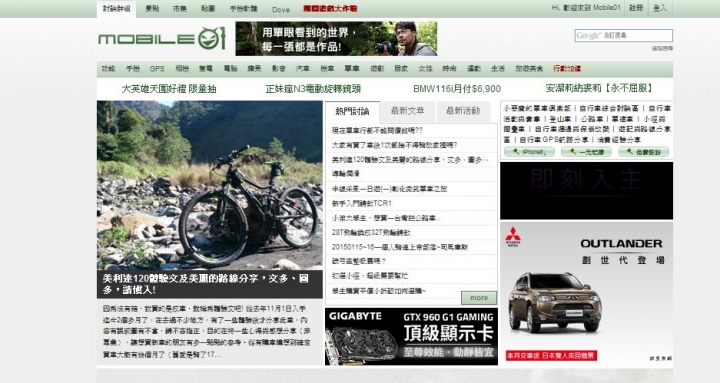
Task: Click the Mitsubishi logo in the Outlander ad
Action: coord(513,237)
